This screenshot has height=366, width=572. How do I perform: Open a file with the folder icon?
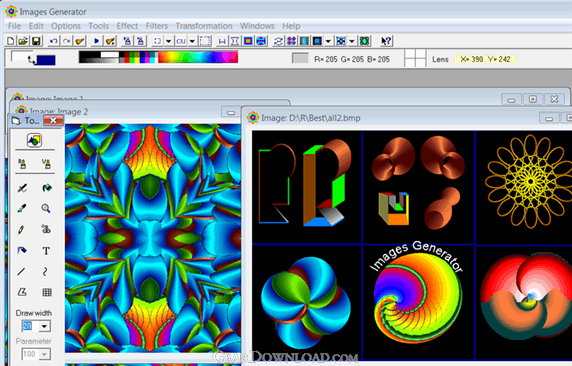click(x=23, y=41)
